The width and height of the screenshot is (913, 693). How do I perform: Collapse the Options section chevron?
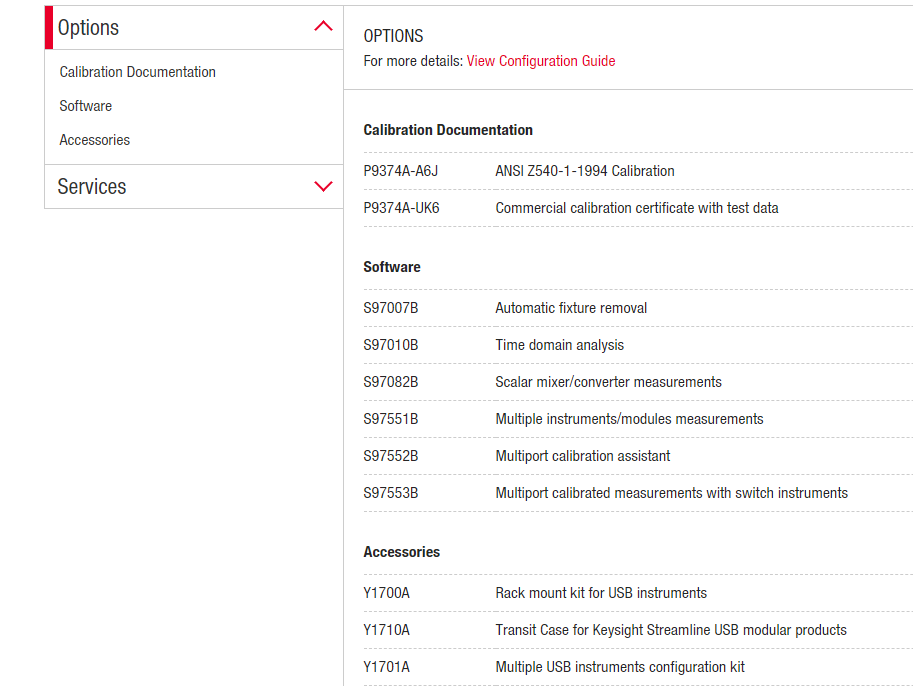(323, 27)
